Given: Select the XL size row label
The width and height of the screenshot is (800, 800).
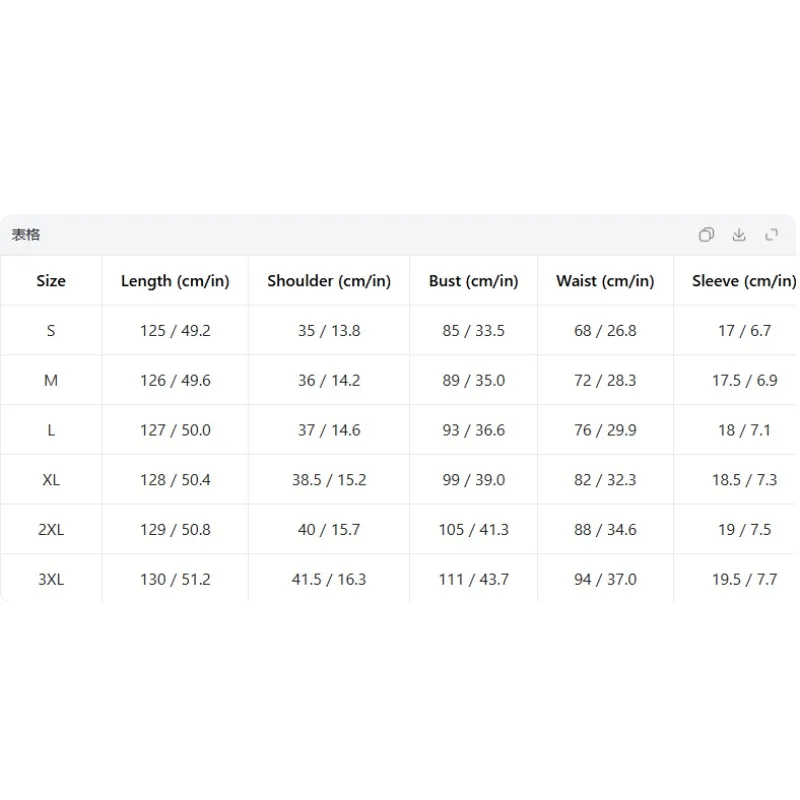Looking at the screenshot, I should pyautogui.click(x=51, y=480).
